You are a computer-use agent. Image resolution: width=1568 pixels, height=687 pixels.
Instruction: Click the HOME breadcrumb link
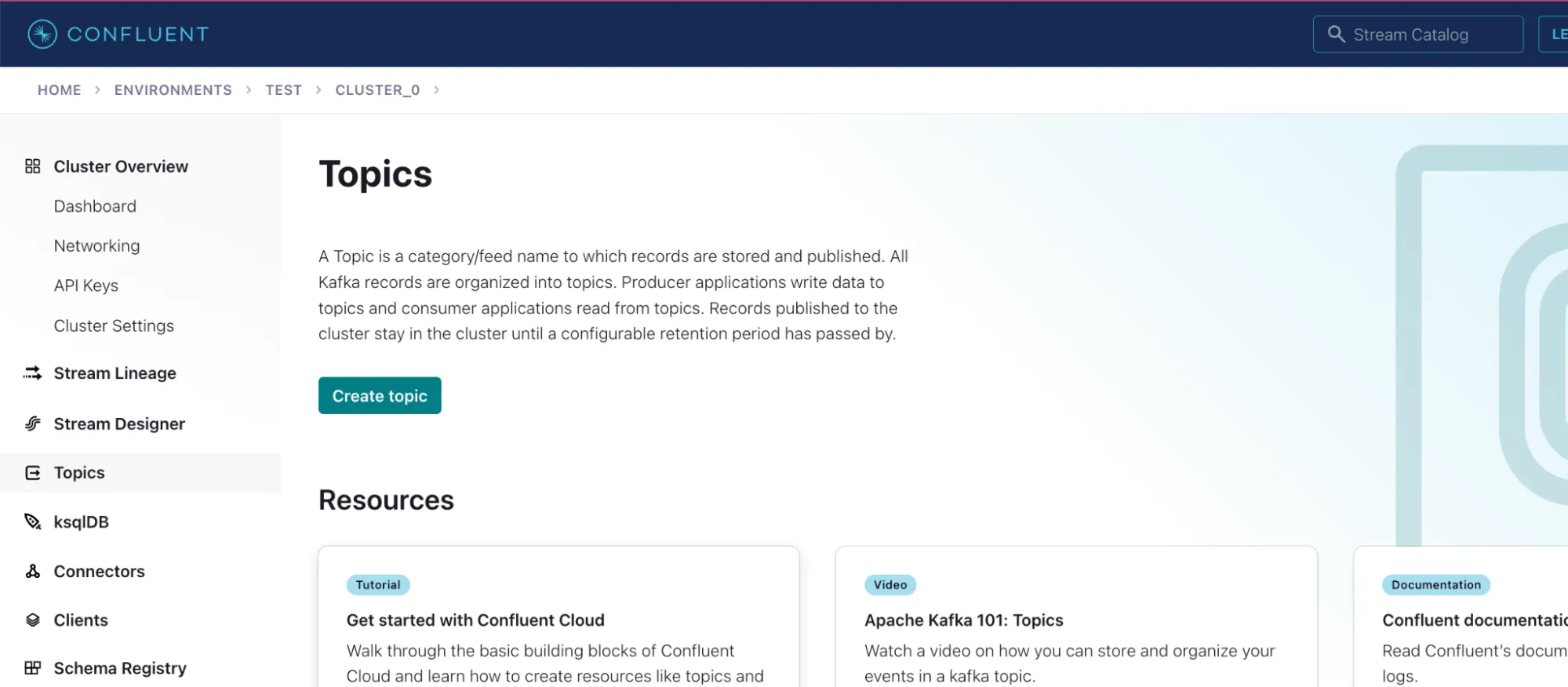(60, 90)
